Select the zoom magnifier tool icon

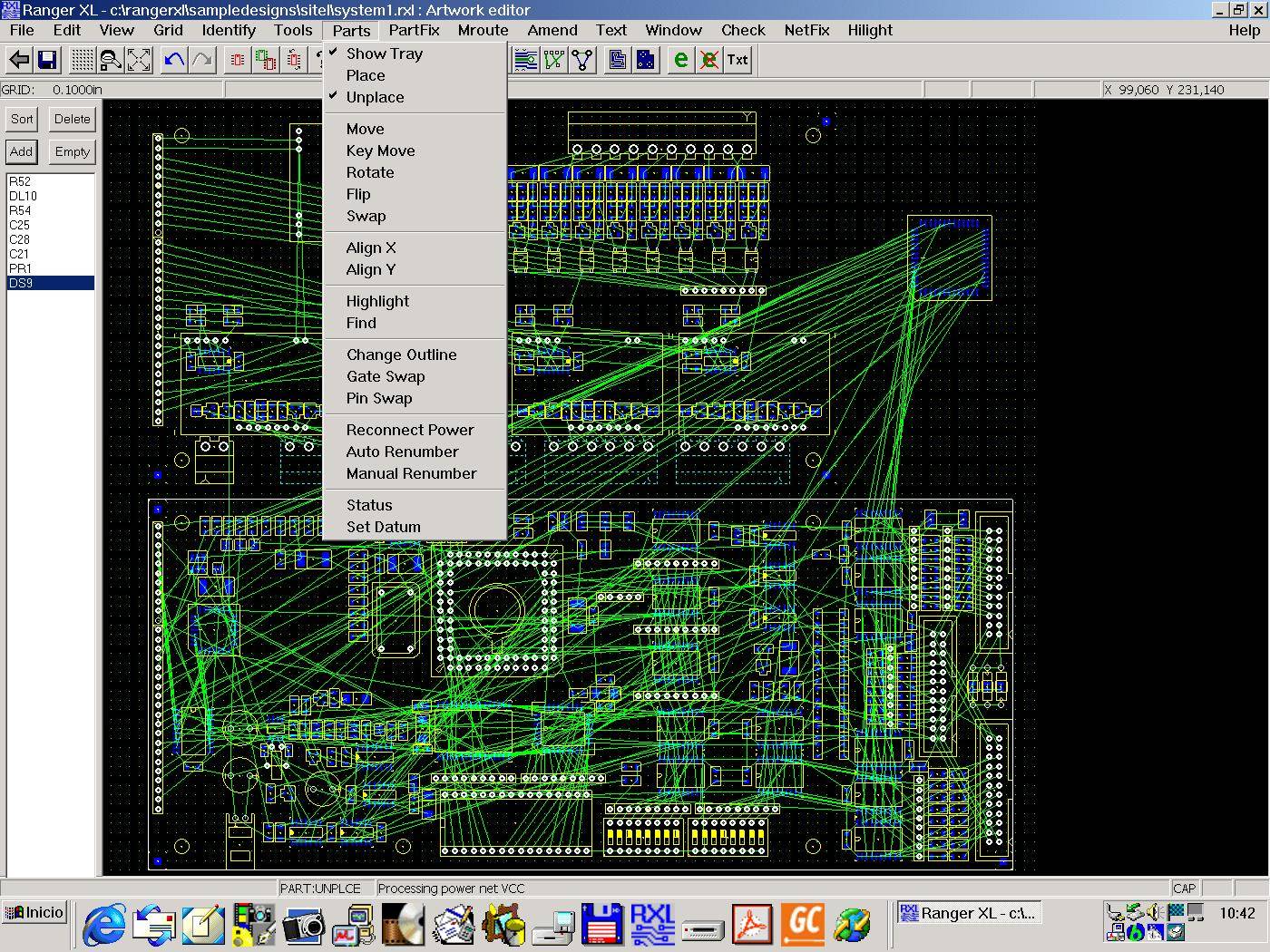click(111, 60)
